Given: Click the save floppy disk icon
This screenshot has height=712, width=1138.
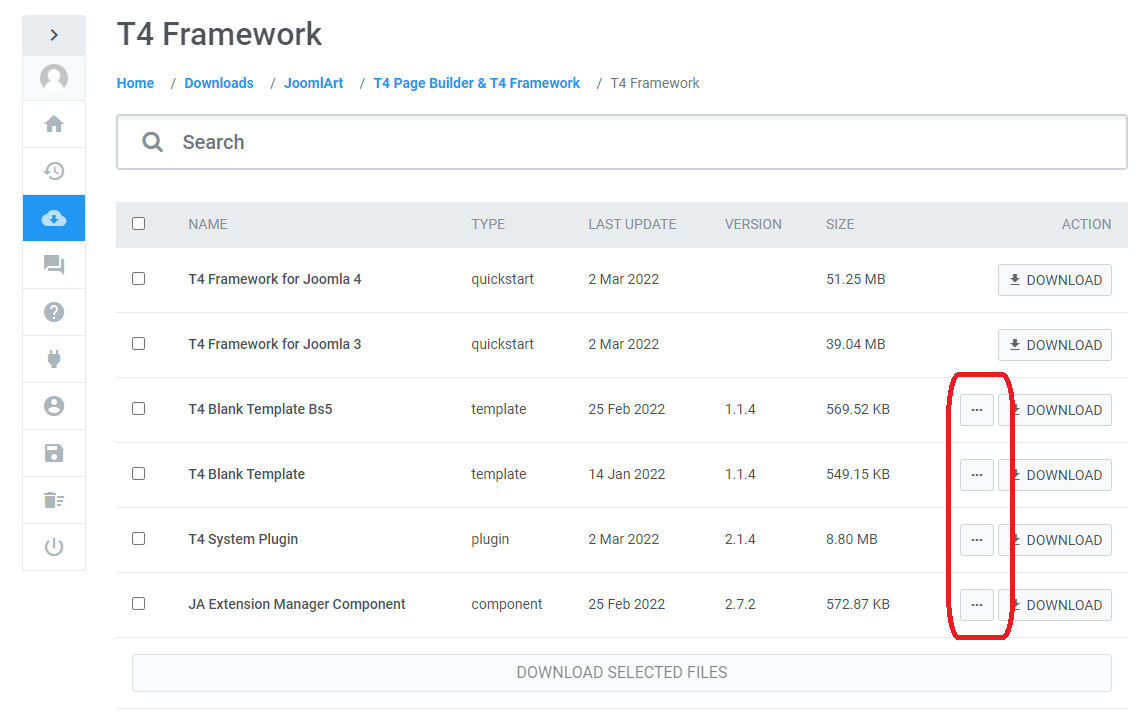Looking at the screenshot, I should click(54, 453).
